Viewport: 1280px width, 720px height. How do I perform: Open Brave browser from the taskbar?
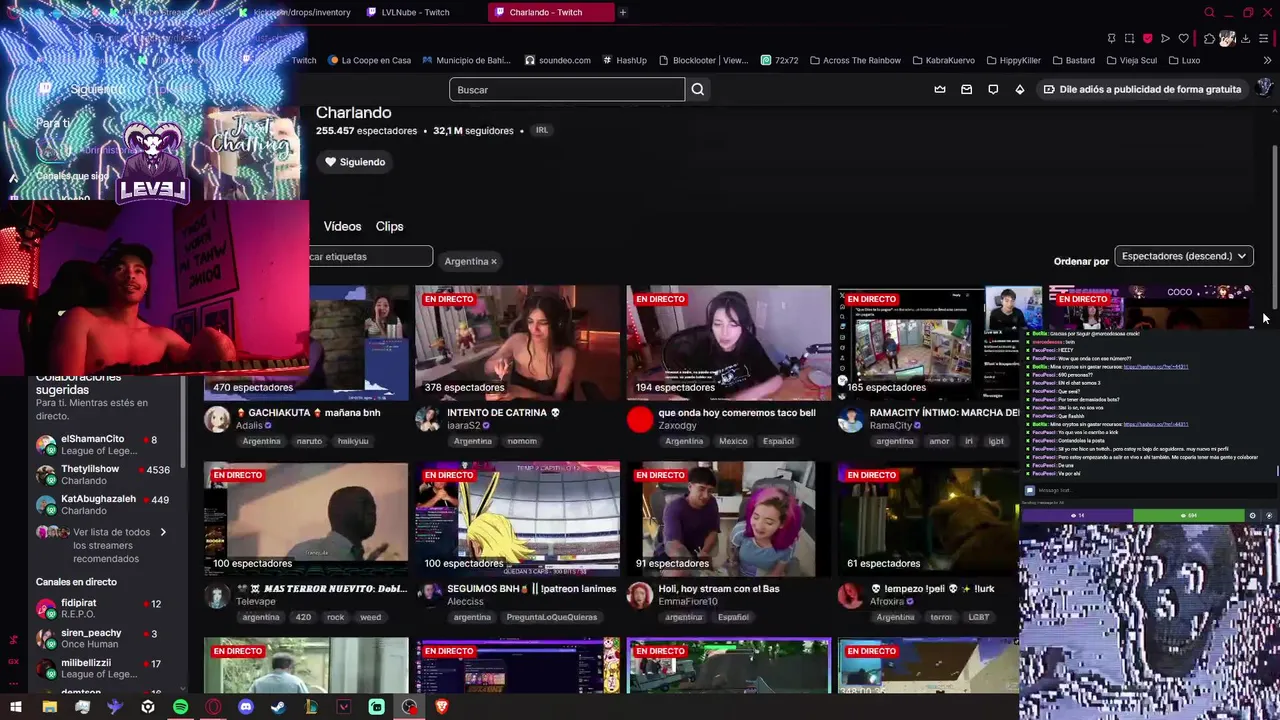tap(442, 707)
